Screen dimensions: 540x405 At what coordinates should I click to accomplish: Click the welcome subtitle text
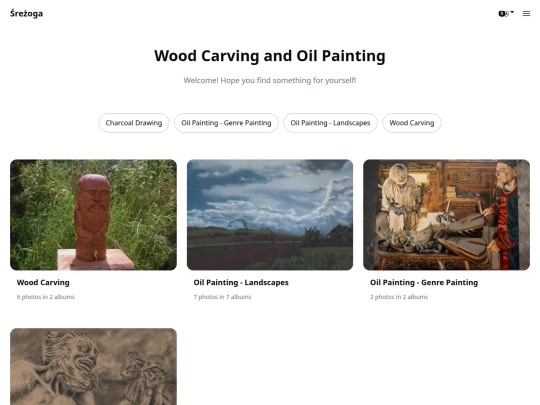270,81
